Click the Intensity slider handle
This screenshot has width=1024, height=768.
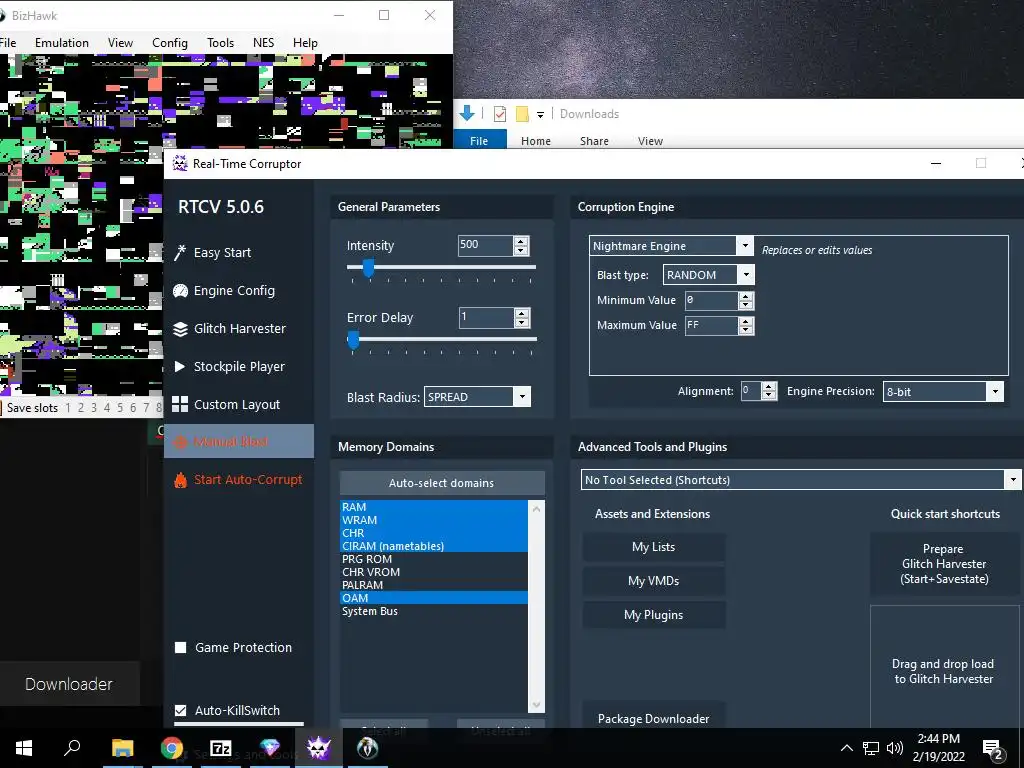pos(368,267)
